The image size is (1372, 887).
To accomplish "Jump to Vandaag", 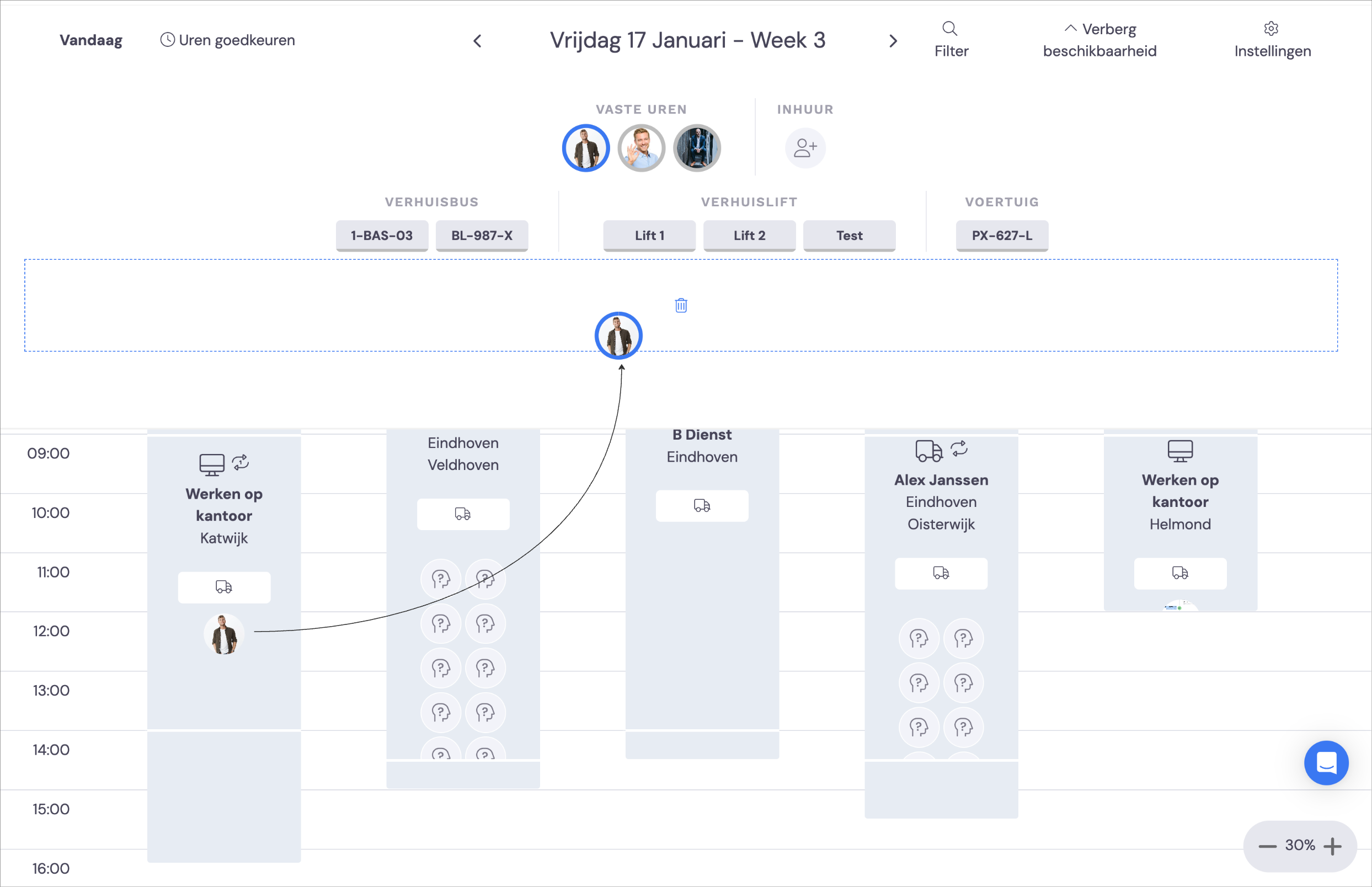I will tap(91, 40).
